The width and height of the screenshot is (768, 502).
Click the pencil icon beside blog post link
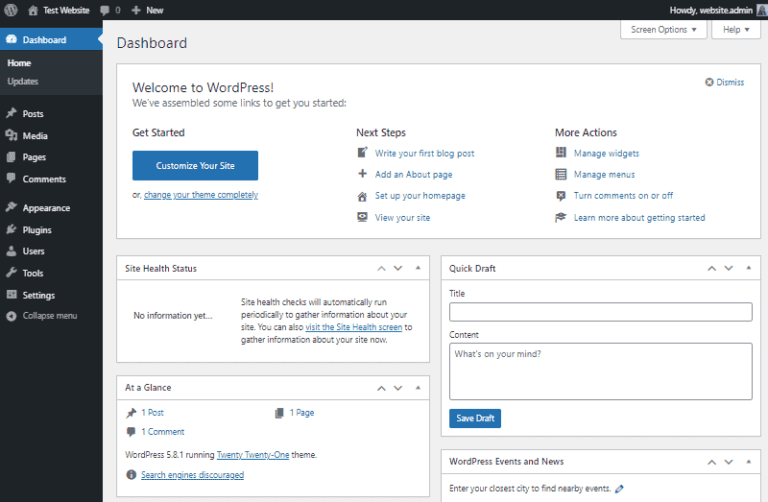[362, 153]
